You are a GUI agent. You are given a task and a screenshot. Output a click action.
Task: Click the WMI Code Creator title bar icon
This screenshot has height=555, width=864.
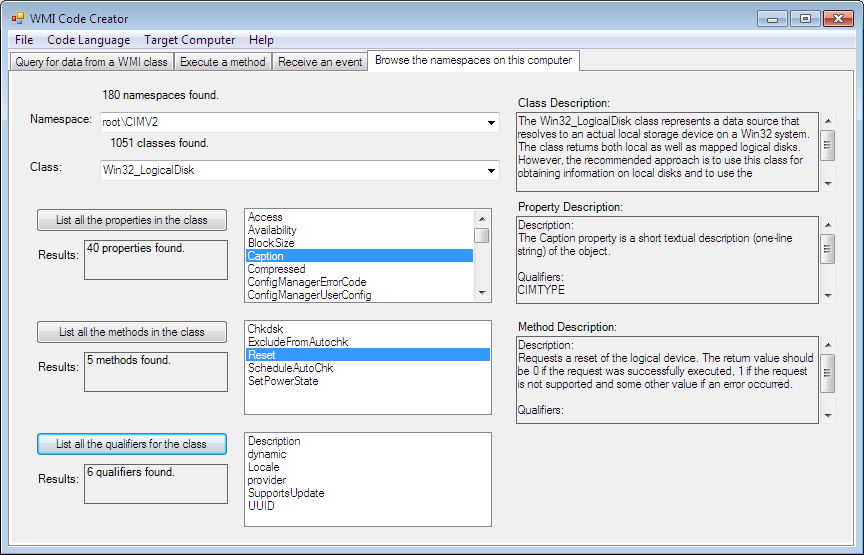(x=17, y=19)
